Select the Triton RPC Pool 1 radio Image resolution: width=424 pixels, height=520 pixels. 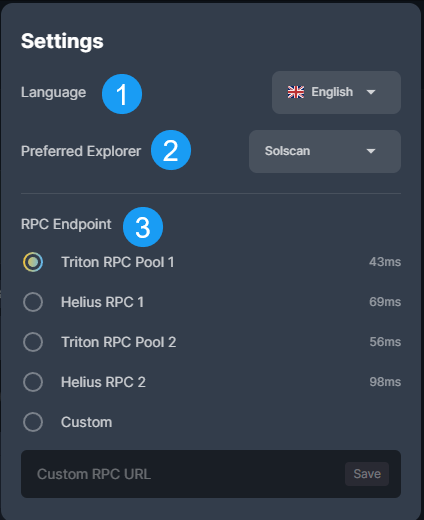pos(33,262)
